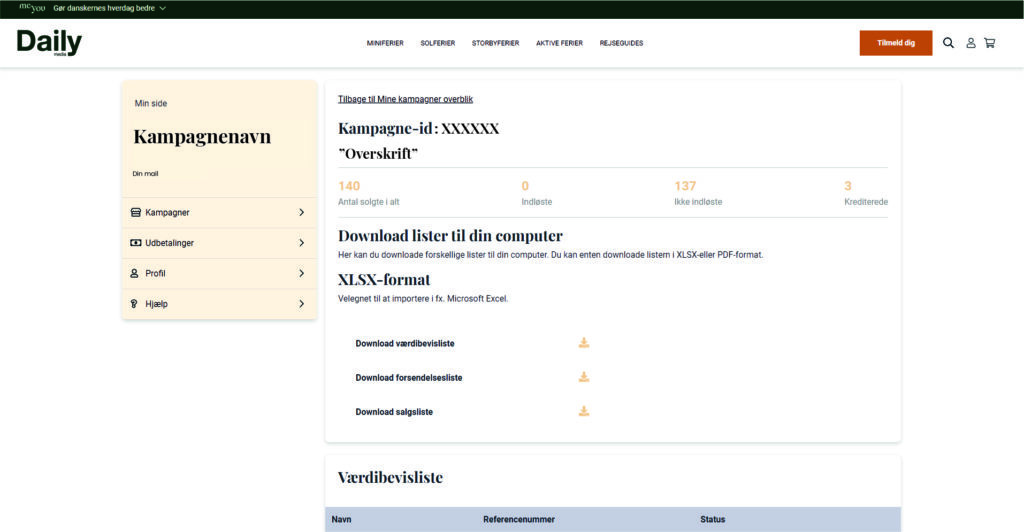Click download icon for værdibevisliste
Image resolution: width=1024 pixels, height=532 pixels.
(x=584, y=343)
